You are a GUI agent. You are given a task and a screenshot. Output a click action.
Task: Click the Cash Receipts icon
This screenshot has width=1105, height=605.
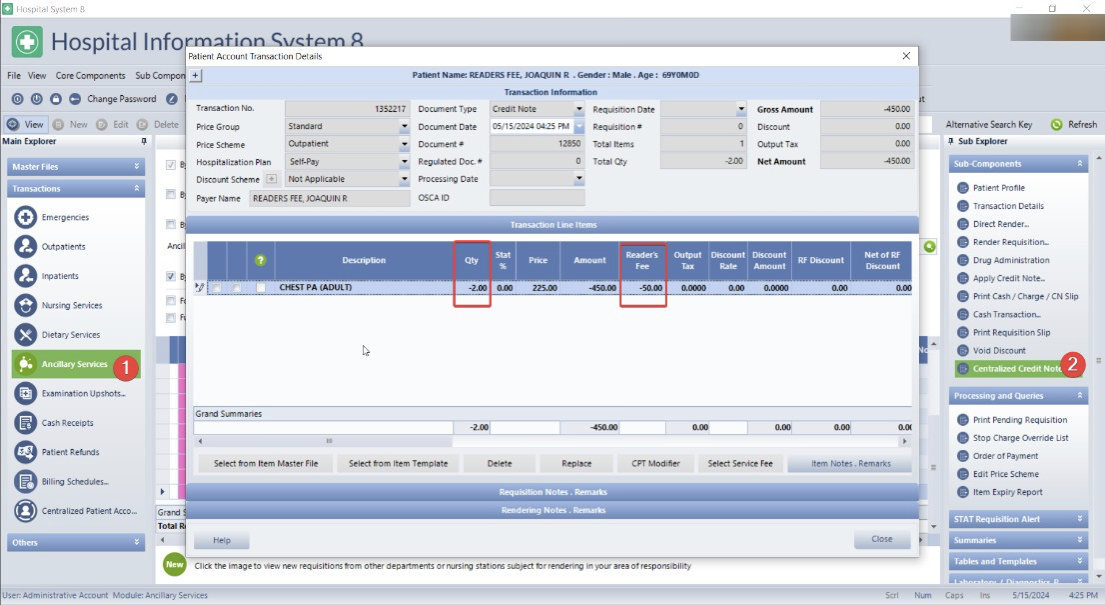click(26, 423)
